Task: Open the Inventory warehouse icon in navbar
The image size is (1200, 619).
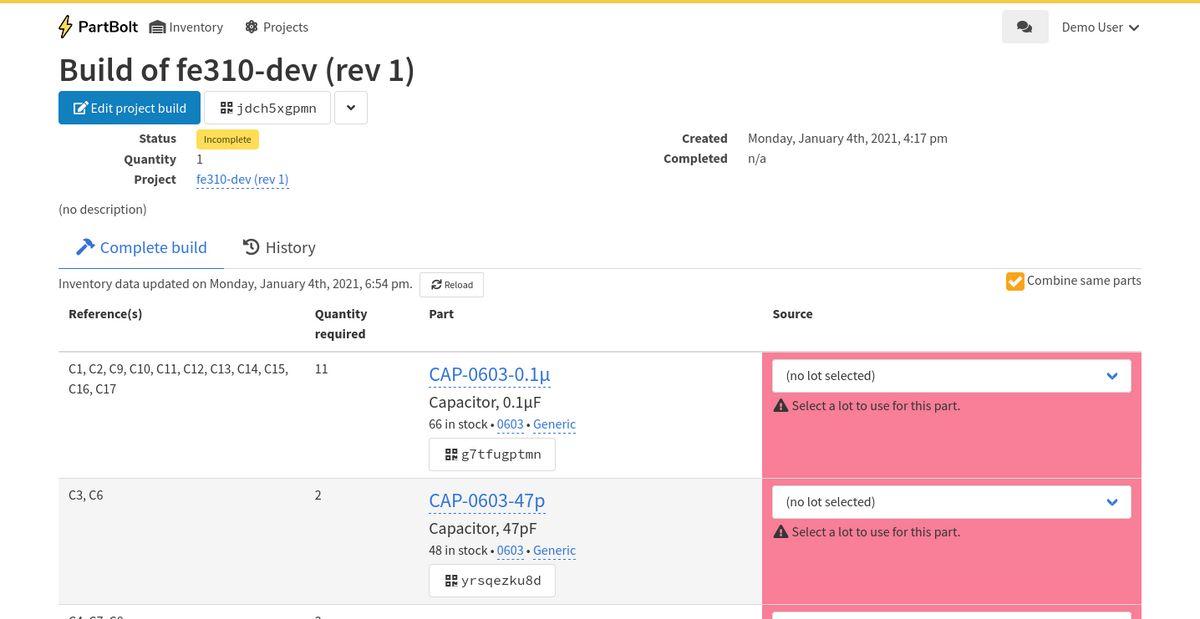Action: coord(157,27)
